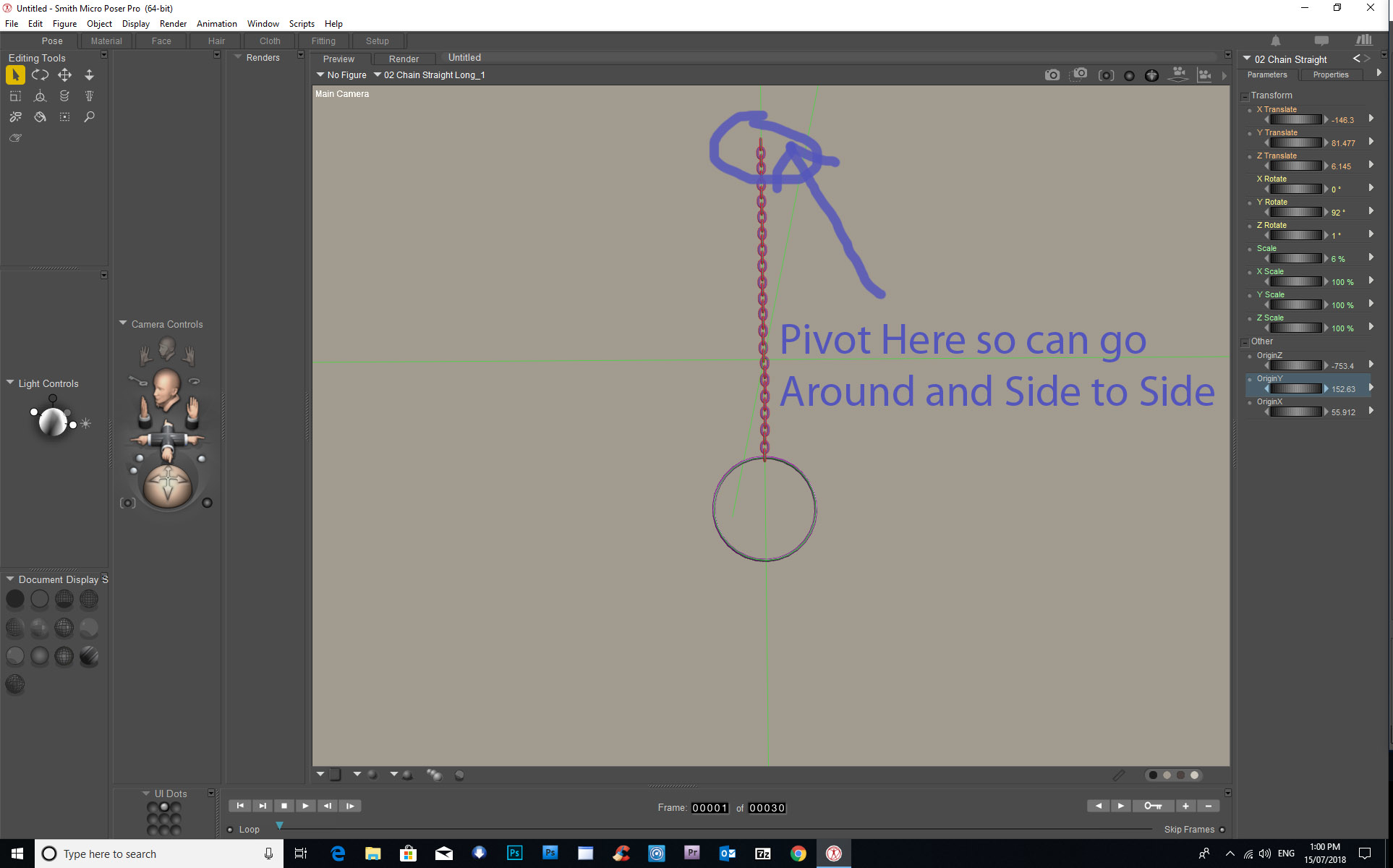The width and height of the screenshot is (1393, 868).
Task: Toggle the Skip Frames option
Action: [x=1222, y=830]
